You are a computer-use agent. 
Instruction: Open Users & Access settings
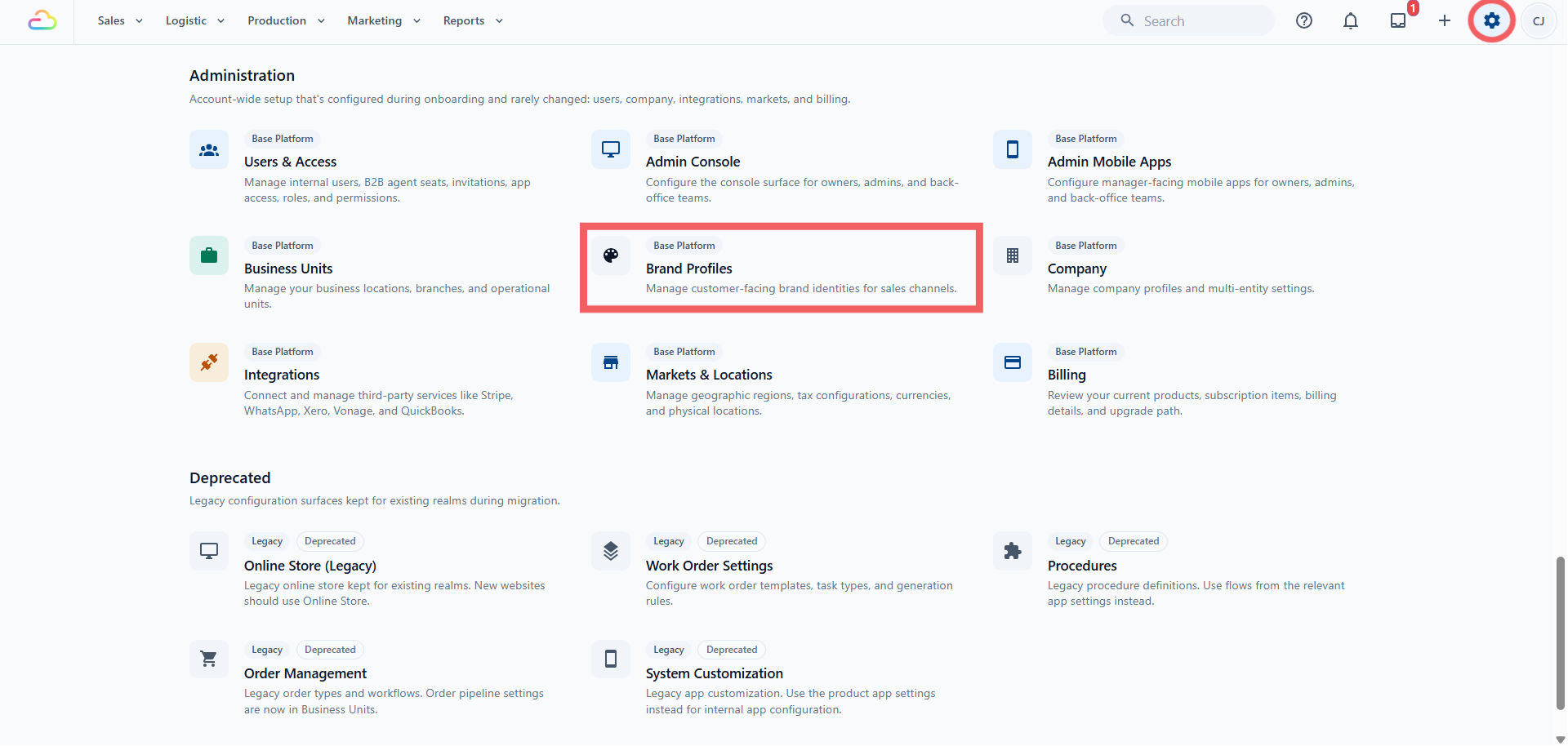point(290,162)
